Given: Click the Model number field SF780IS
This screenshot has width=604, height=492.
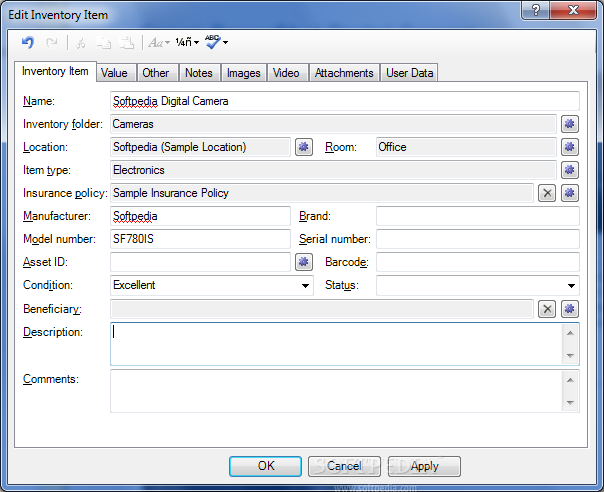Looking at the screenshot, I should click(200, 239).
